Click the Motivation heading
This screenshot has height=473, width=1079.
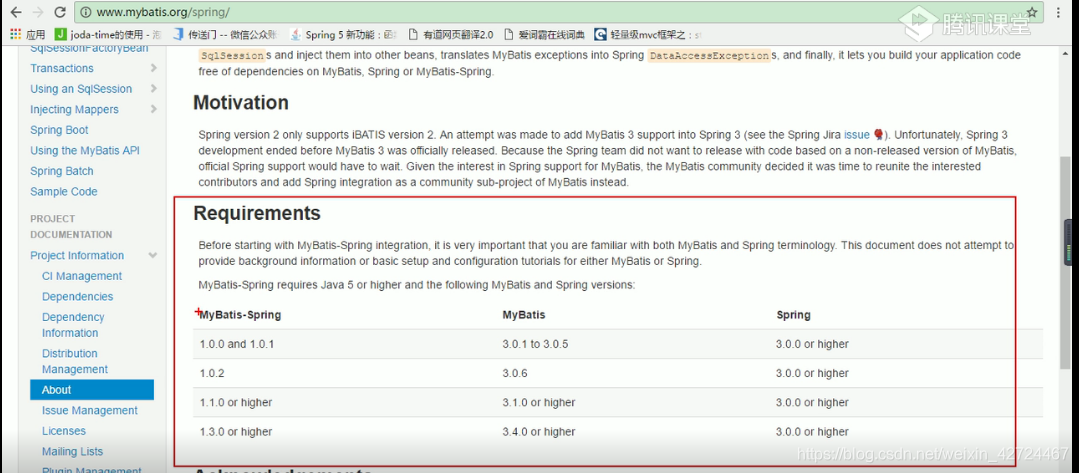click(x=241, y=103)
